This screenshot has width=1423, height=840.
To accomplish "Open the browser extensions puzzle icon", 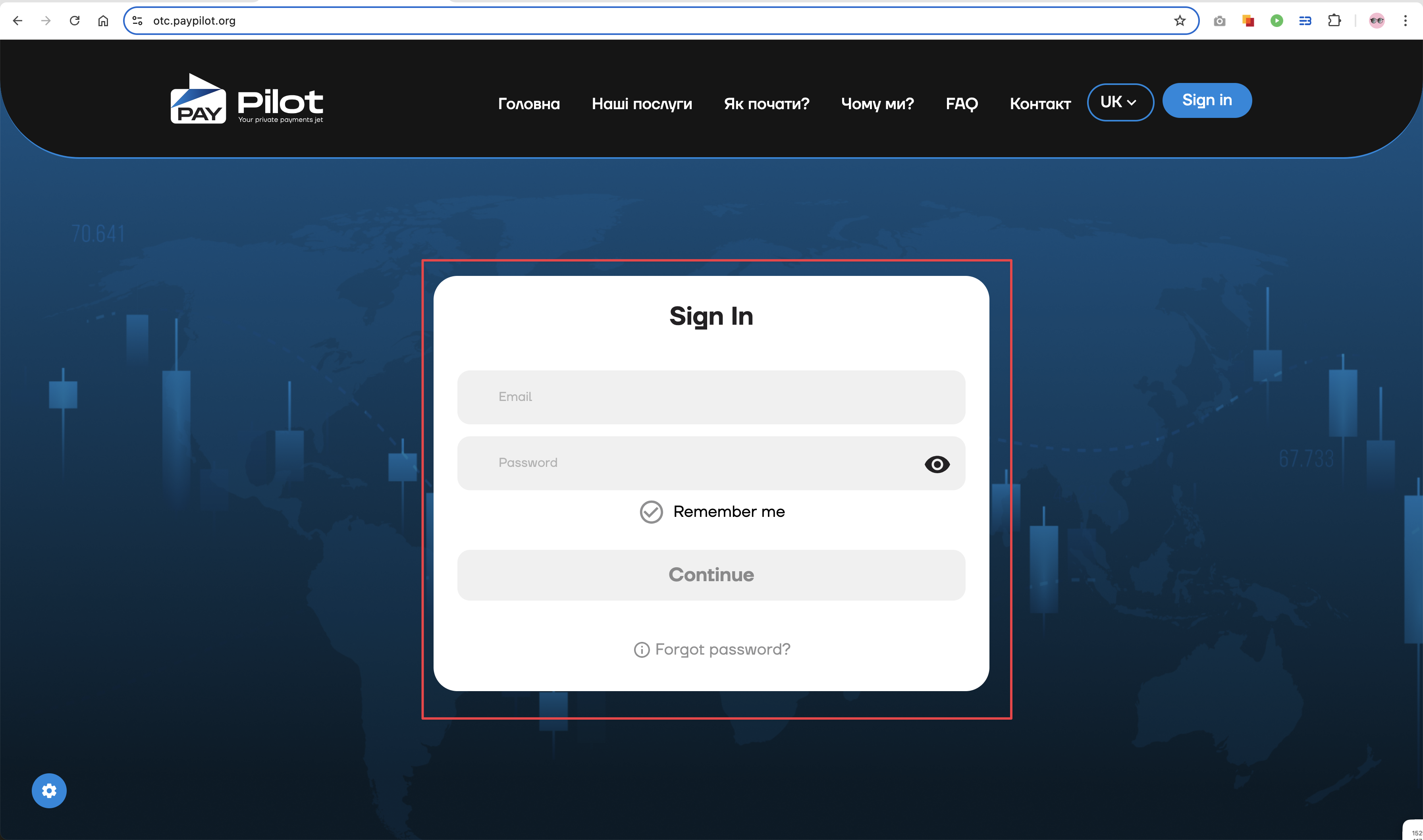I will 1334,21.
